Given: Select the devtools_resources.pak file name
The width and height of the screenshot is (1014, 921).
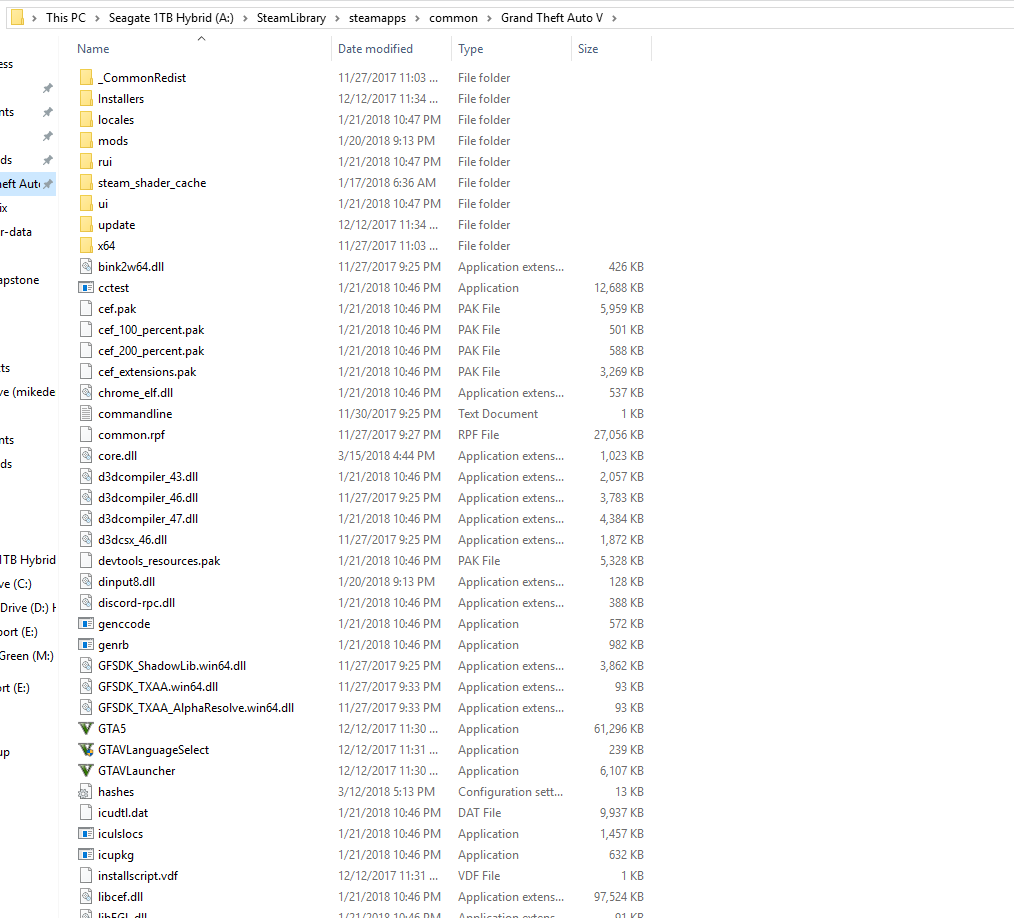Looking at the screenshot, I should (158, 561).
